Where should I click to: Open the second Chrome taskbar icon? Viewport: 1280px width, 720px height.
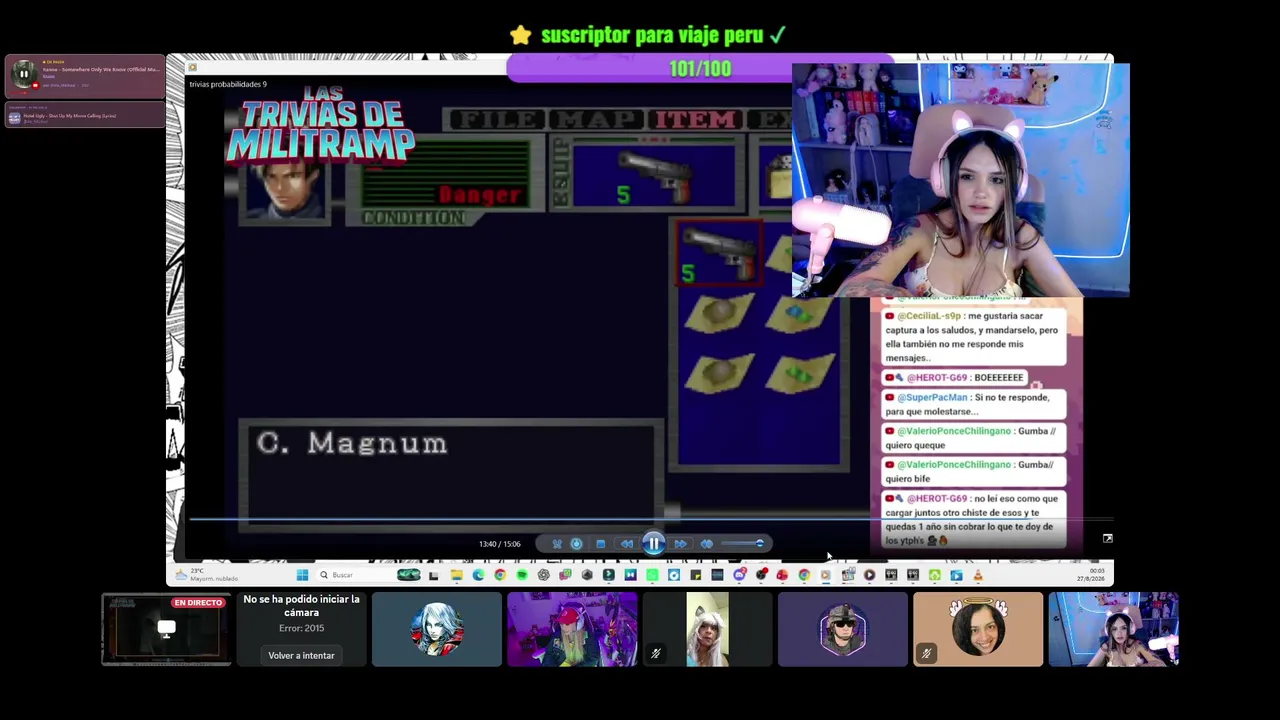[x=804, y=575]
